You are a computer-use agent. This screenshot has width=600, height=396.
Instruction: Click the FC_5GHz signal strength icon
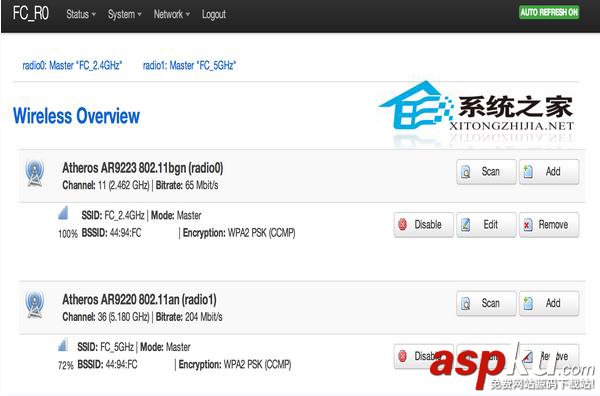click(63, 344)
